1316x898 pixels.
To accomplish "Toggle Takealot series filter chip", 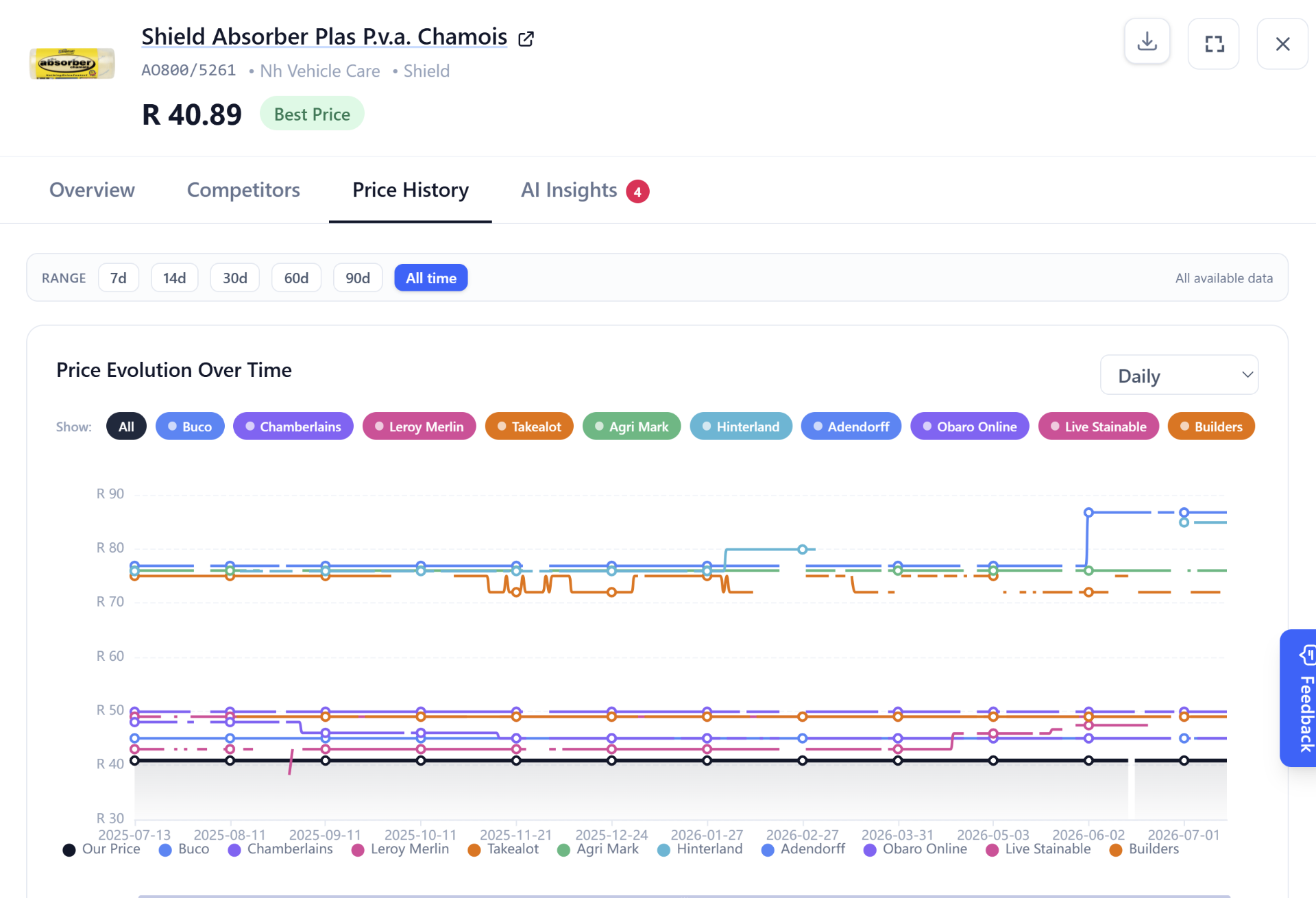I will [x=529, y=426].
